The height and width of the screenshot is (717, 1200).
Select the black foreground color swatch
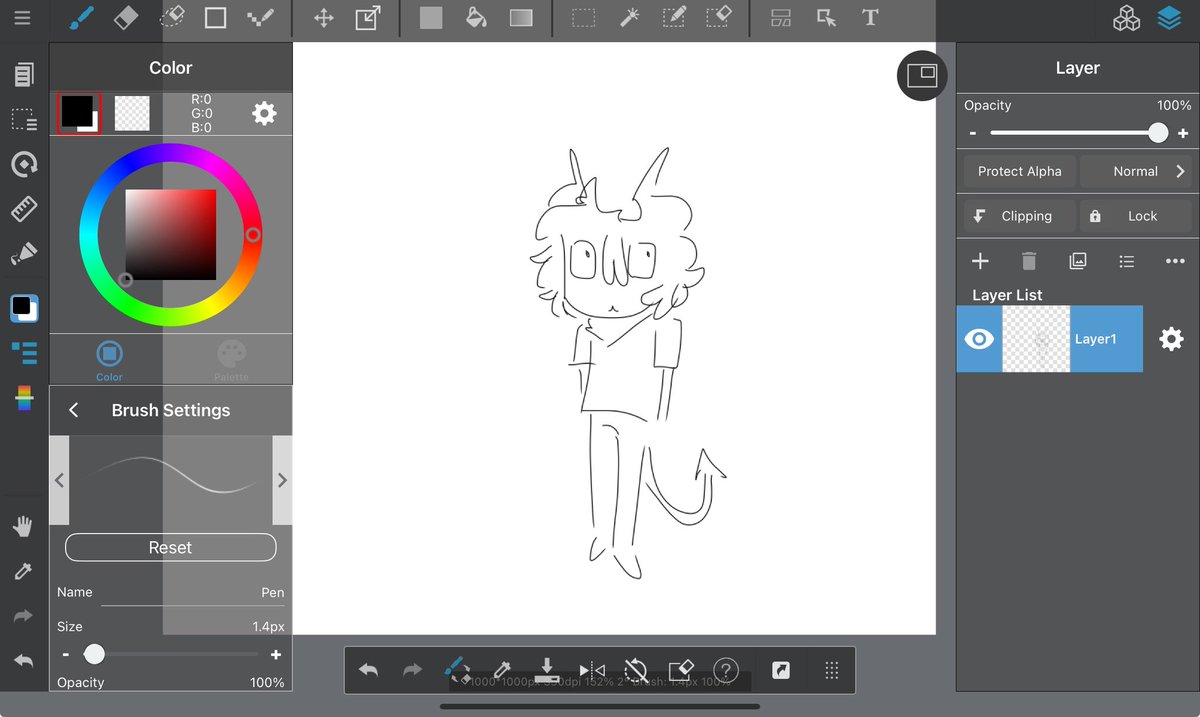pos(78,113)
